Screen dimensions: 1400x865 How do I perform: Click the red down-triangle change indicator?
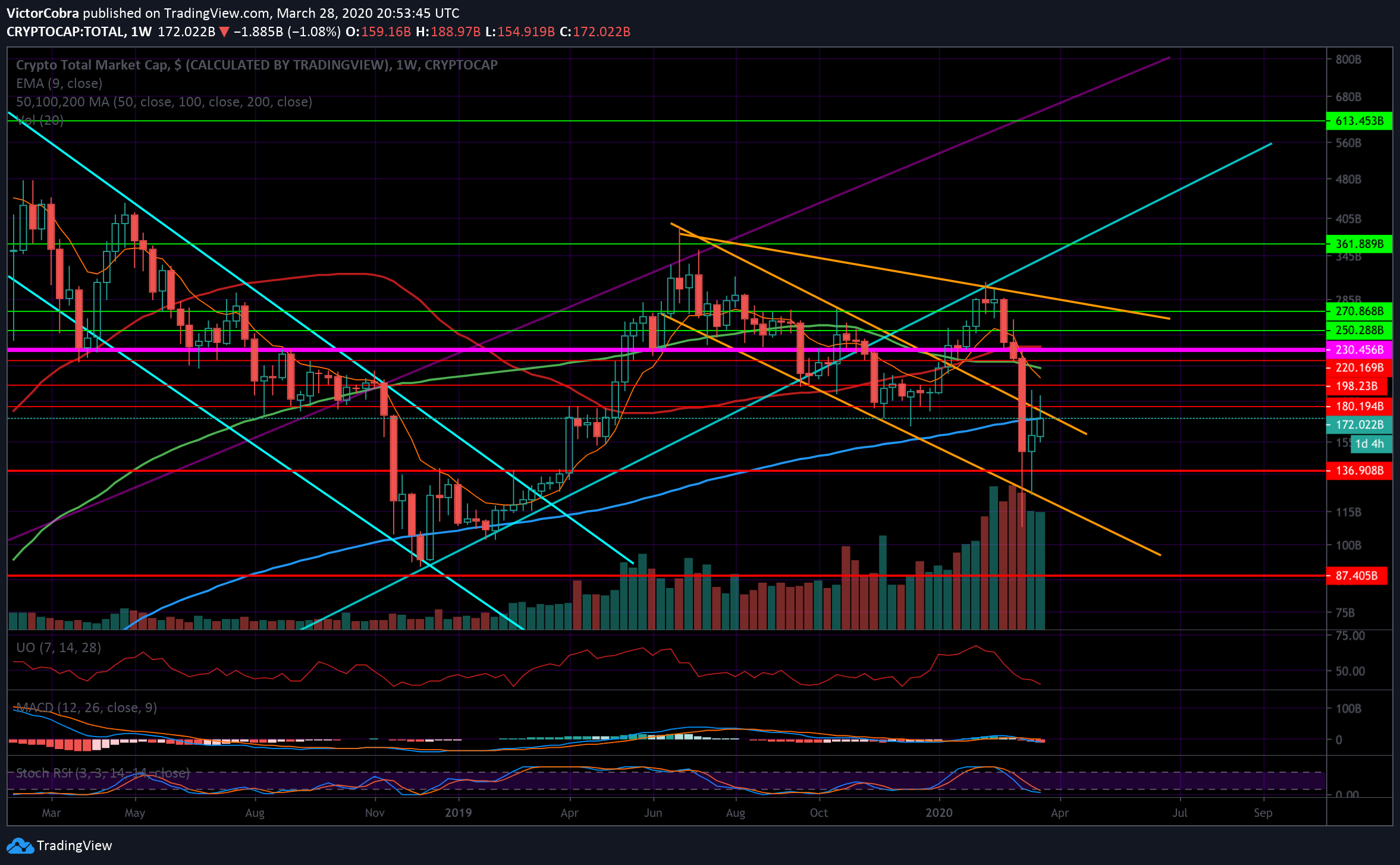tap(224, 32)
